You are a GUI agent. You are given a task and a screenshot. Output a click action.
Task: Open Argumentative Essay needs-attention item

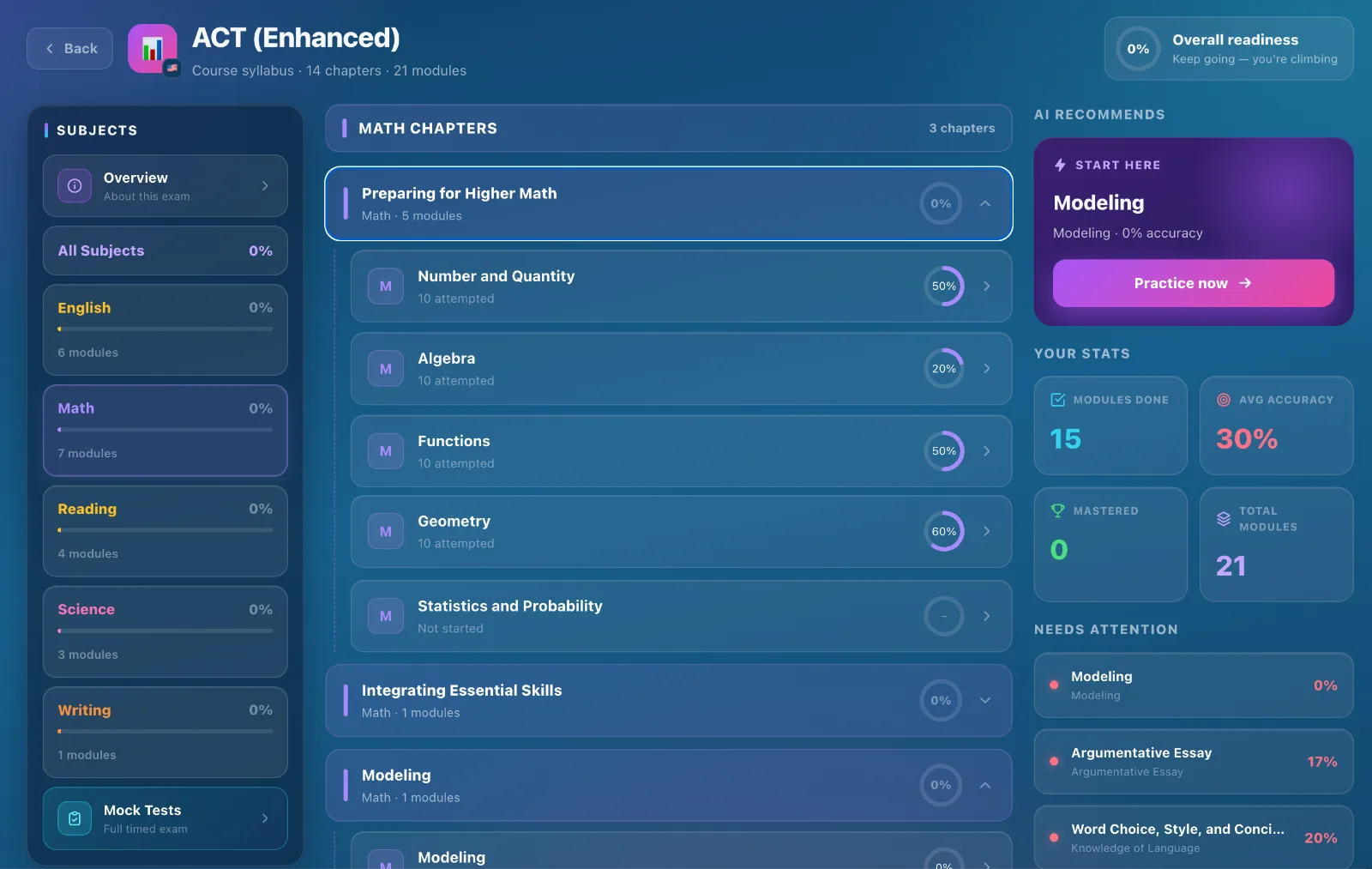pos(1194,762)
